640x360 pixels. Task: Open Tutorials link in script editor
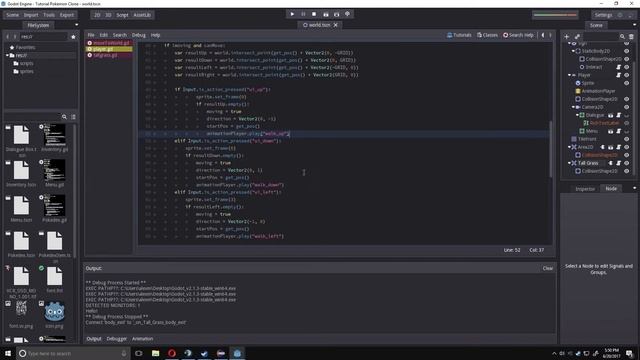(459, 35)
